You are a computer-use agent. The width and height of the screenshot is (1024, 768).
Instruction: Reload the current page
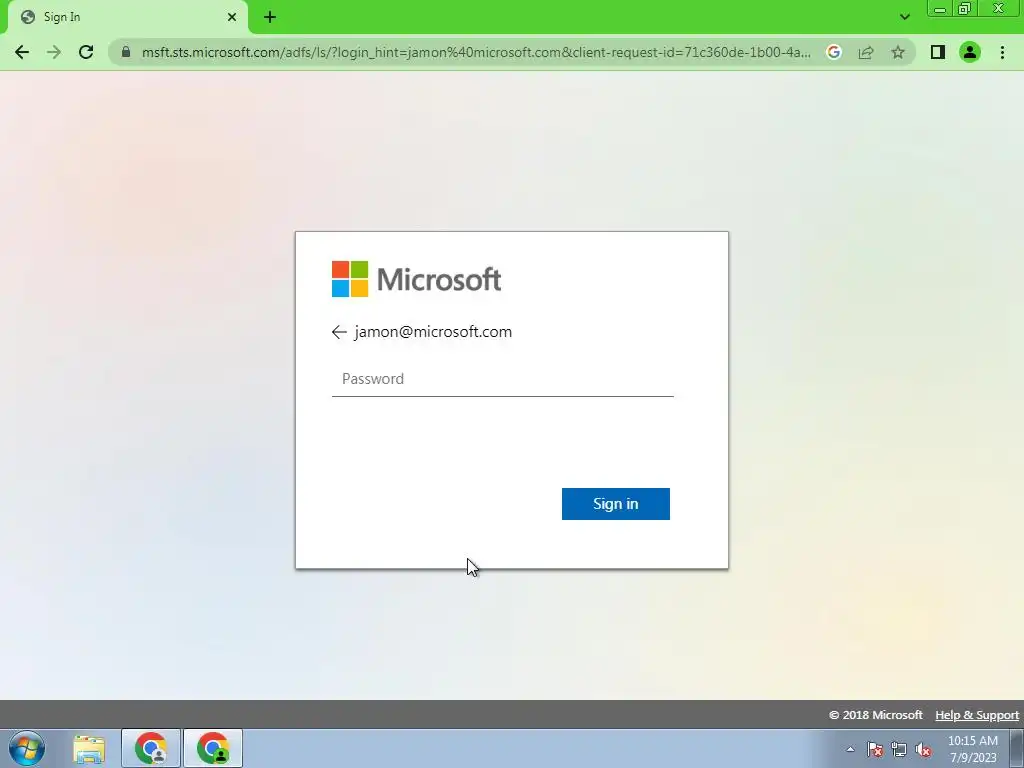click(86, 52)
